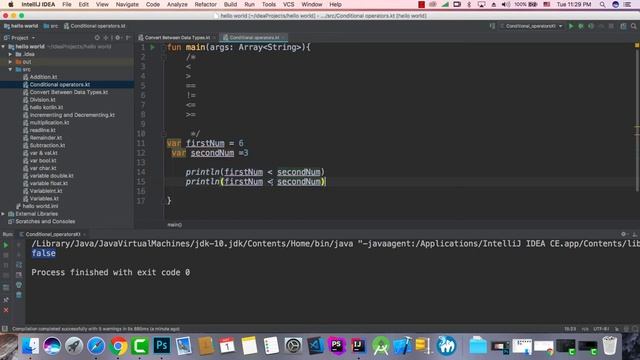Click the 'false' output in console
The height and width of the screenshot is (360, 640).
pos(44,253)
